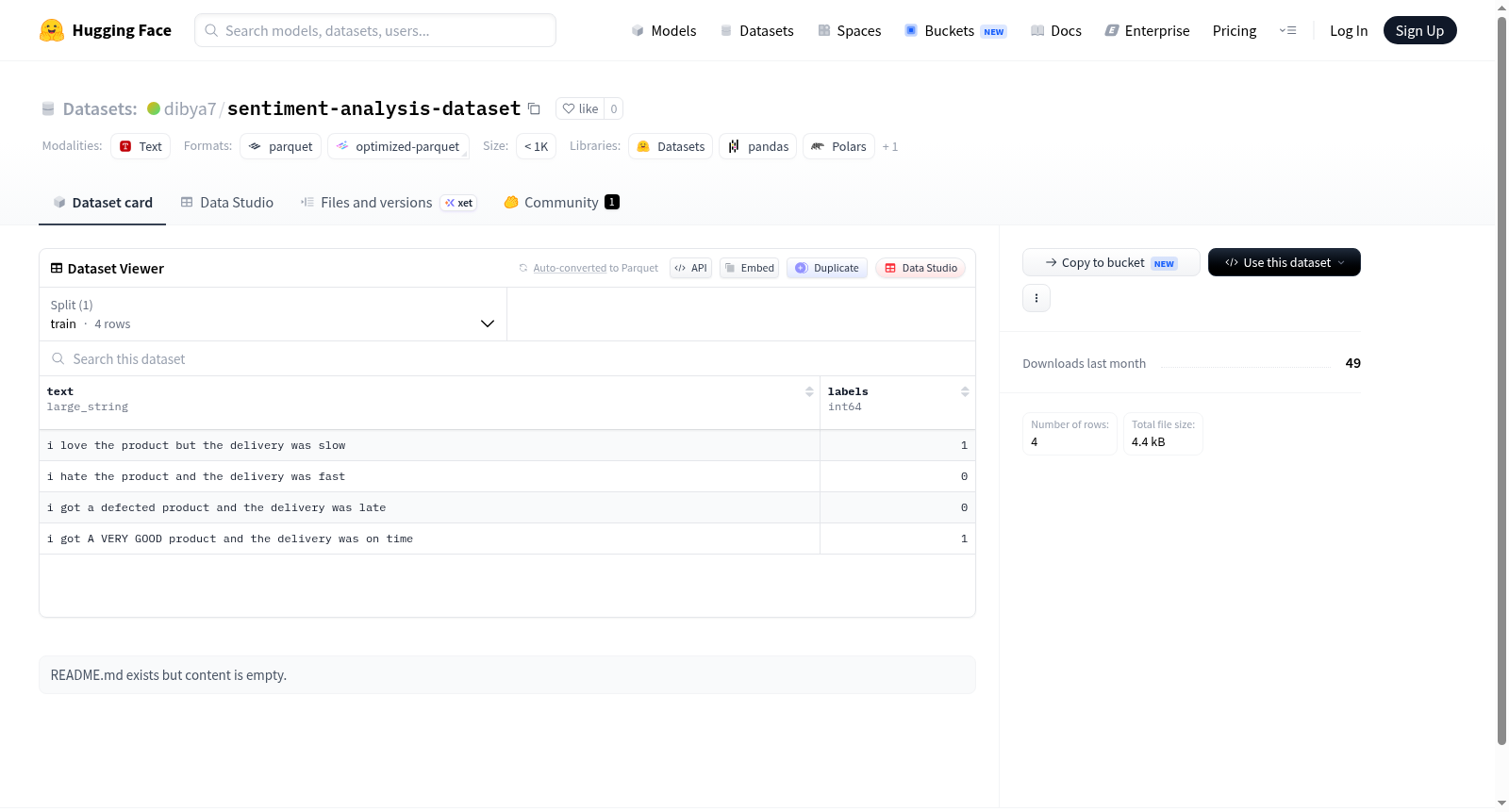Viewport: 1509px width, 812px height.
Task: Open Enterprise in top navigation
Action: [x=1147, y=30]
